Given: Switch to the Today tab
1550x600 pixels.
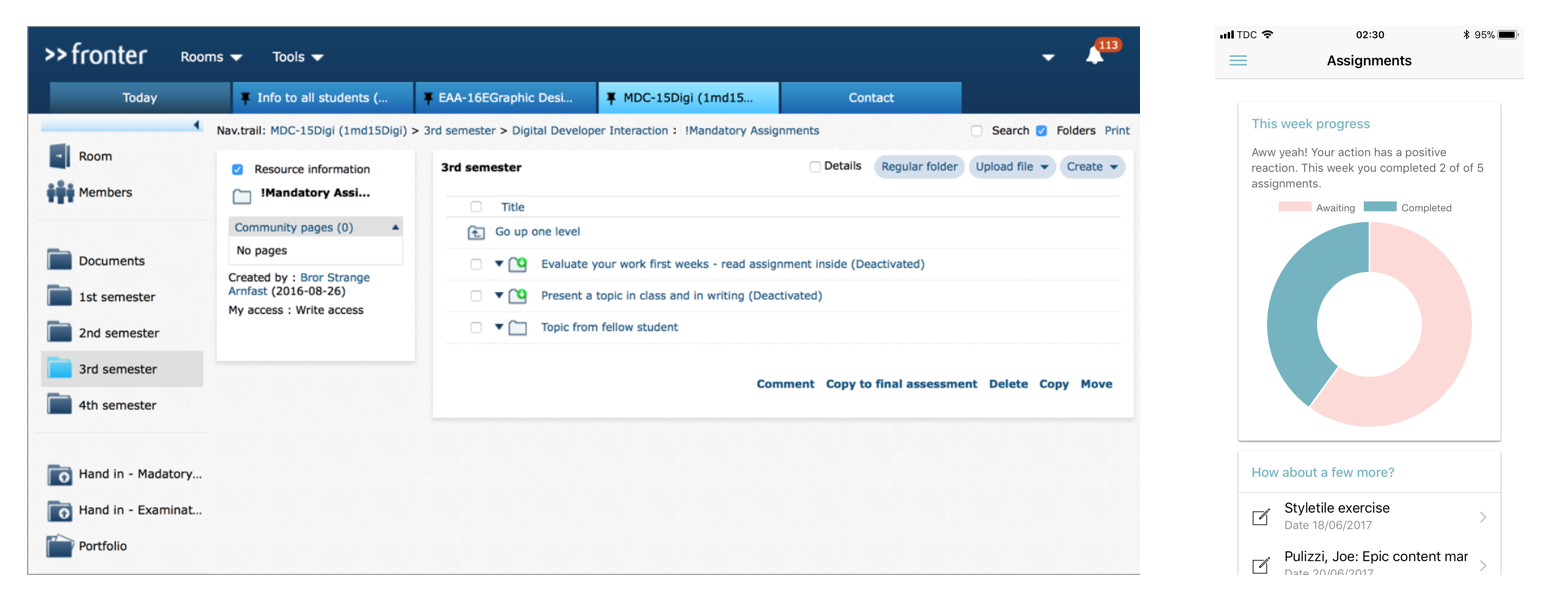Looking at the screenshot, I should 140,98.
